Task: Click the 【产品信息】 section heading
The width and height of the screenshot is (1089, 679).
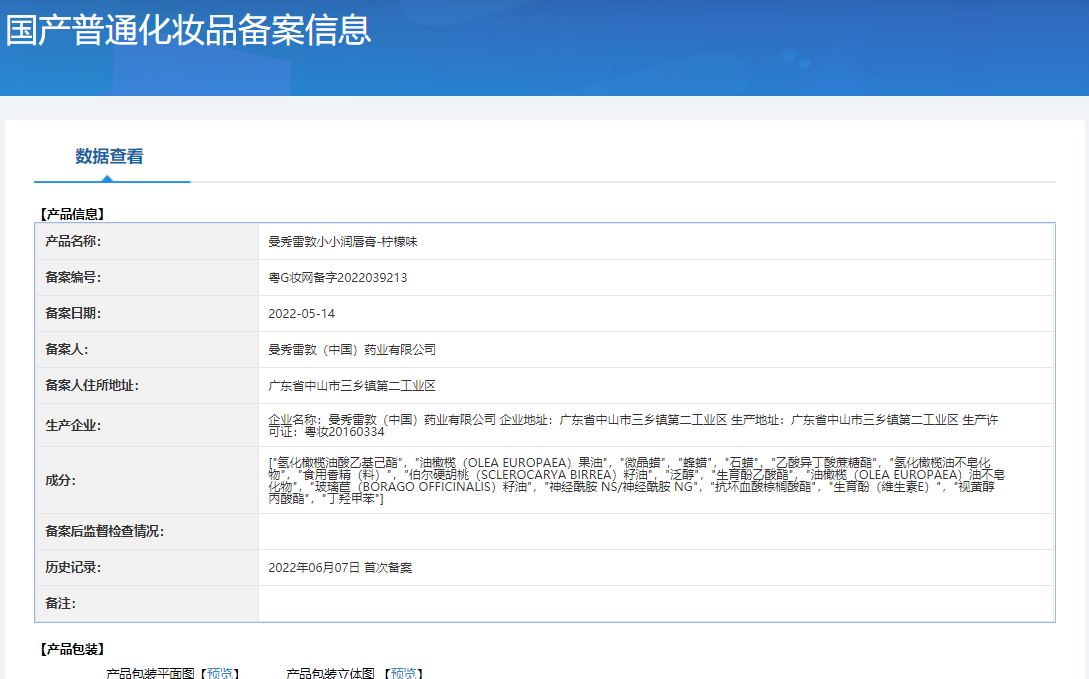Action: click(x=71, y=213)
